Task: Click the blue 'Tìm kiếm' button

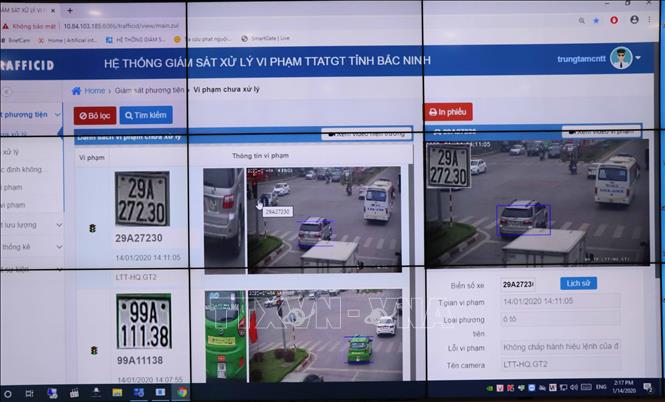Action: (146, 115)
